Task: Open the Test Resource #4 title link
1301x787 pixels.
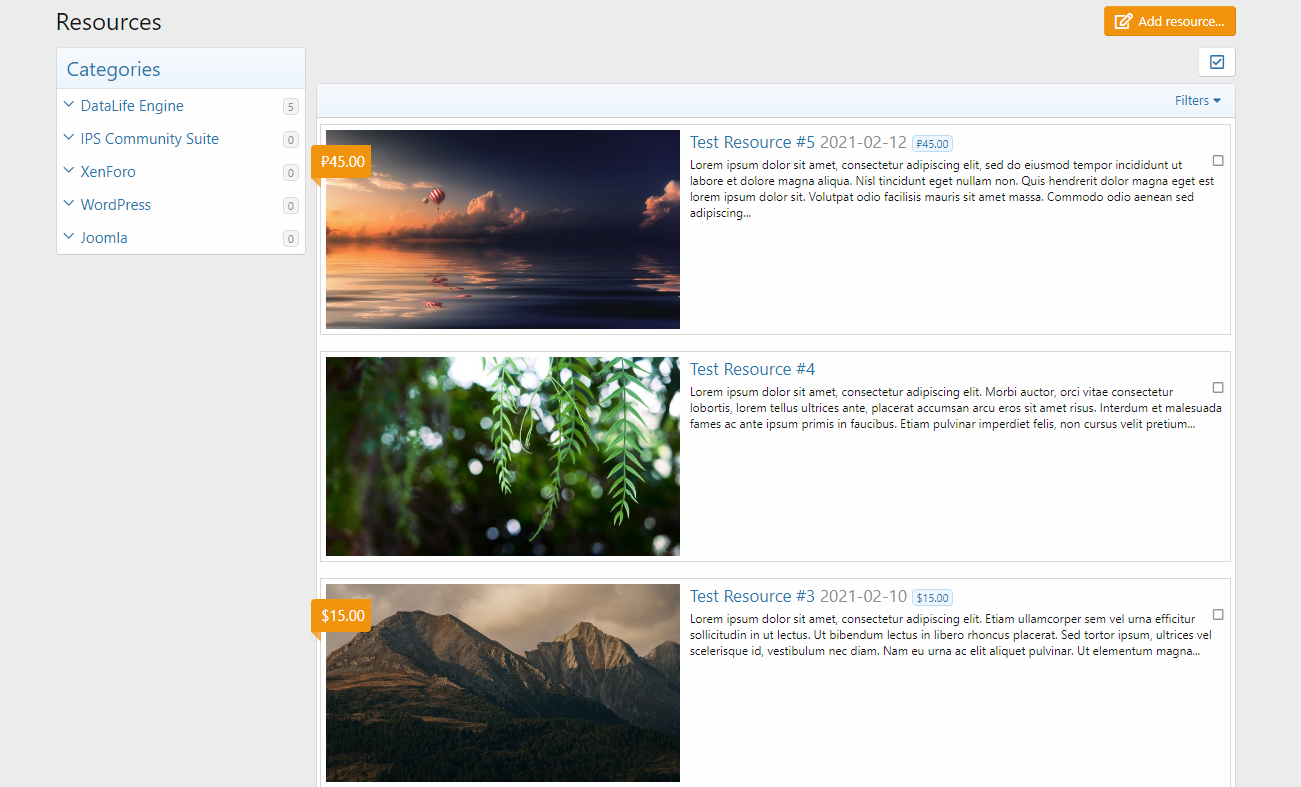Action: 752,369
